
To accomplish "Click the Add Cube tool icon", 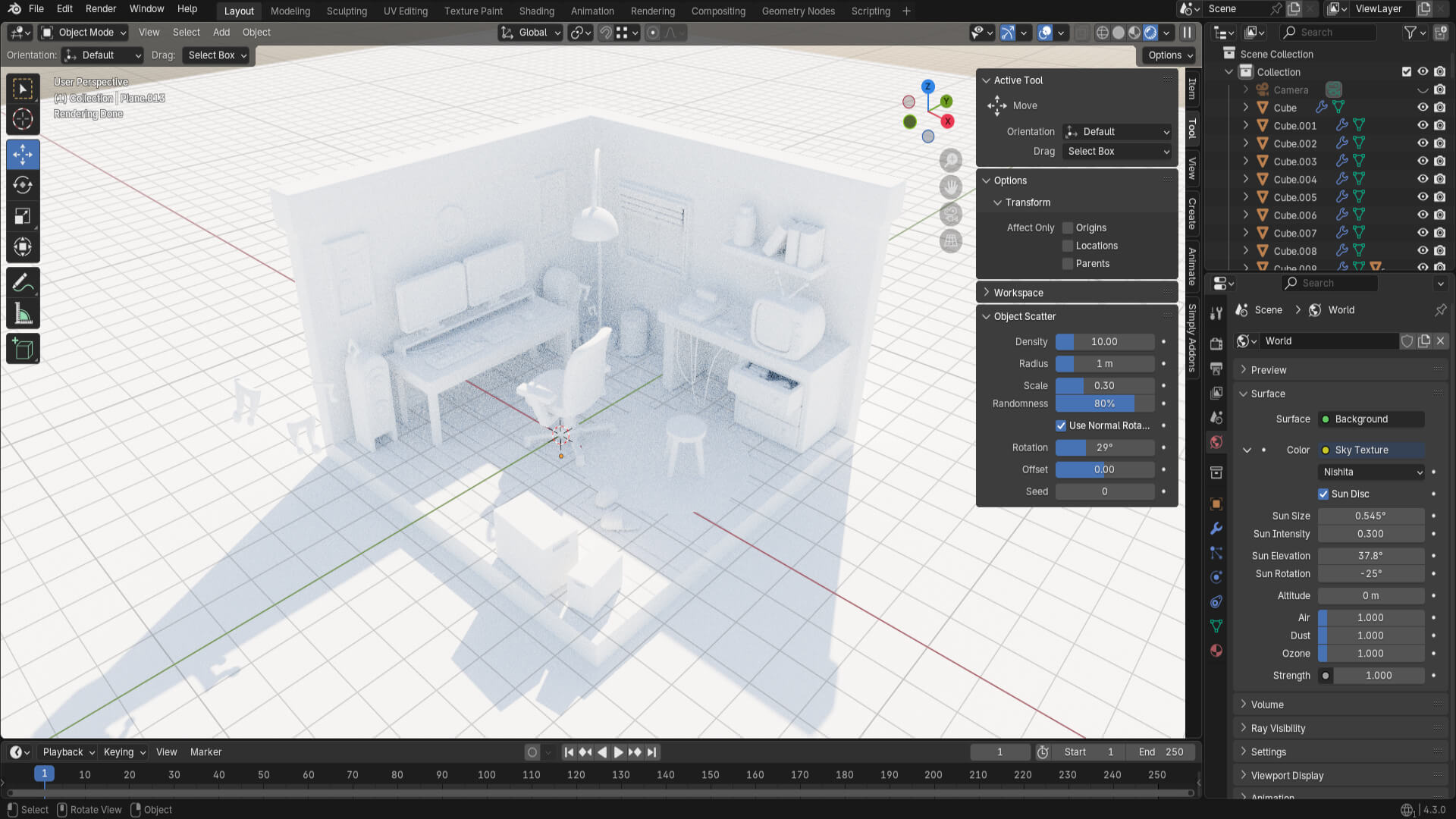I will click(23, 349).
